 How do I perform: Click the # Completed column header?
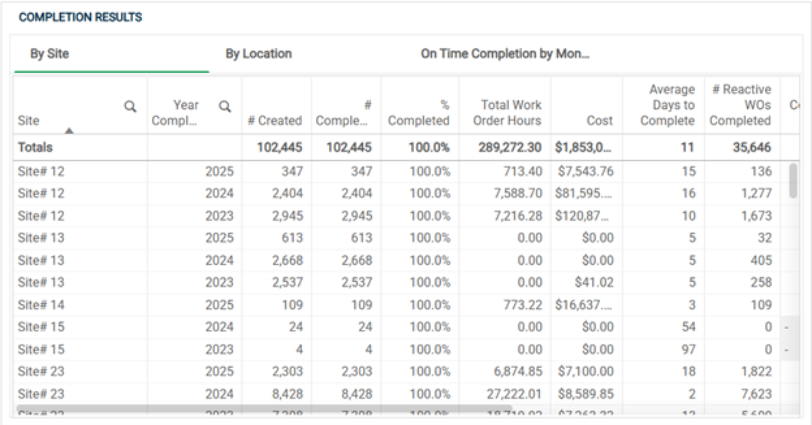click(342, 112)
